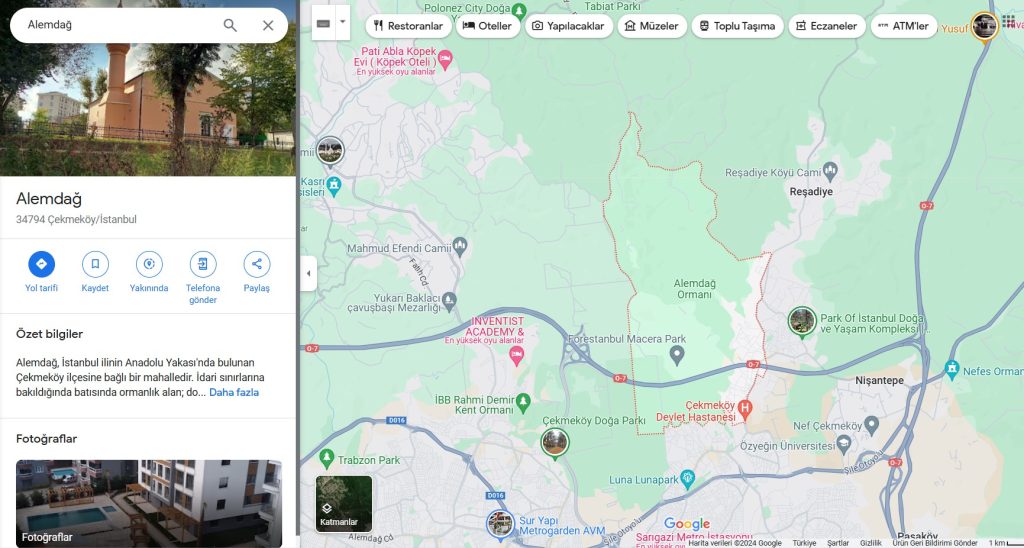The image size is (1024, 548).
Task: Open Yol tarifi directions
Action: [x=41, y=264]
